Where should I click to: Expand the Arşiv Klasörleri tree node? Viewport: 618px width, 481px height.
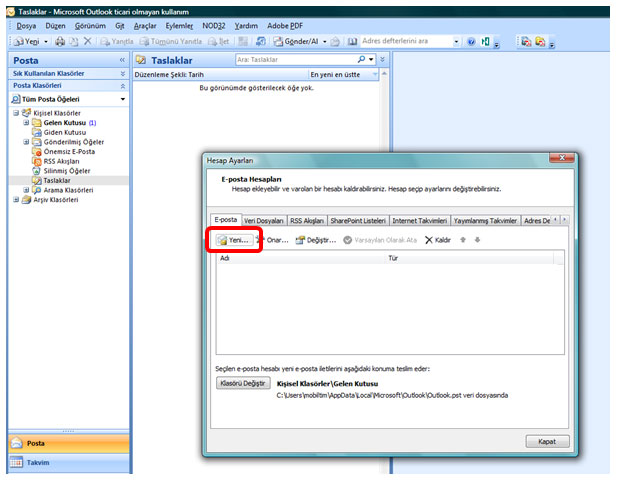click(x=16, y=200)
